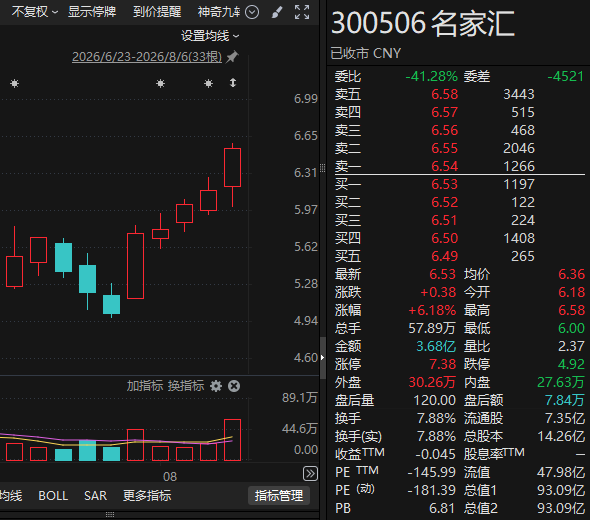This screenshot has width=590, height=520.
Task: Click the date range 2026/6/23-2026/8/6 link
Action: [147, 57]
